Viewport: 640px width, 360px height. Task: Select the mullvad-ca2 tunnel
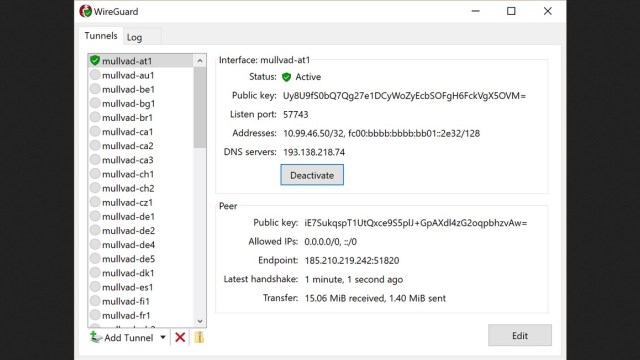coord(141,146)
